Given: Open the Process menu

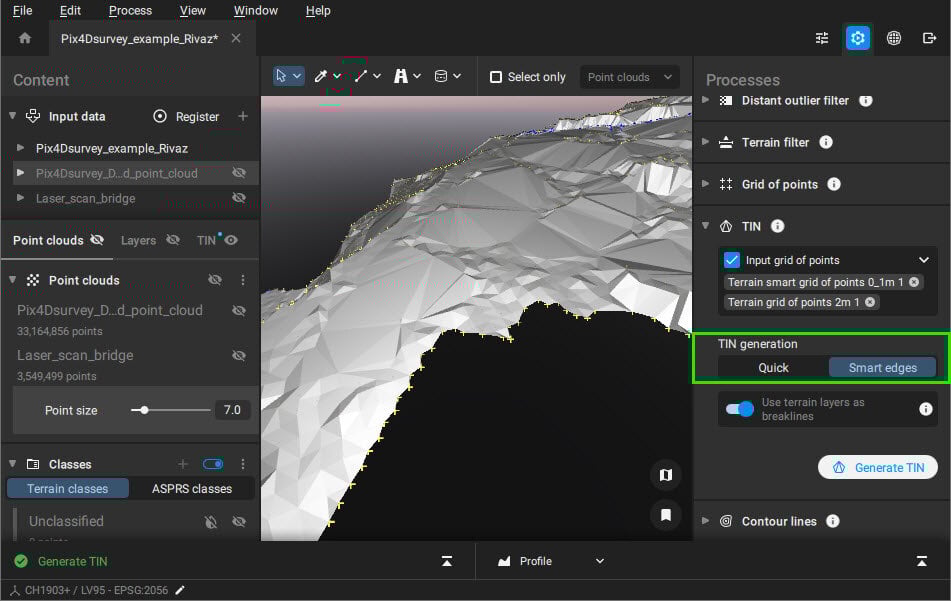Looking at the screenshot, I should pyautogui.click(x=129, y=11).
